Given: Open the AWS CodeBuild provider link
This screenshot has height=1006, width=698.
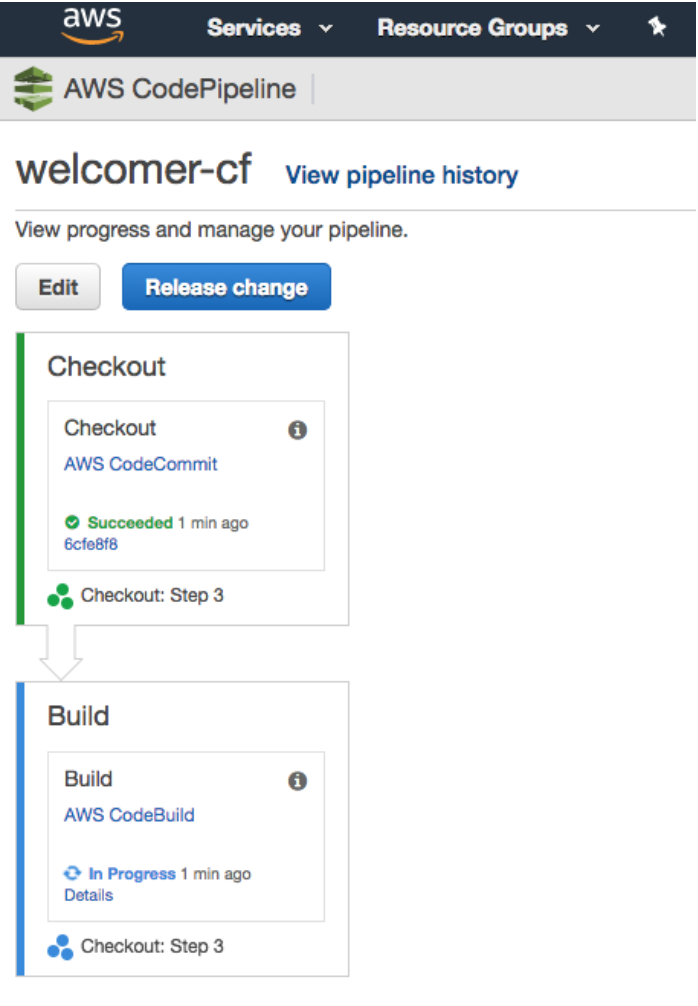Looking at the screenshot, I should click(129, 815).
